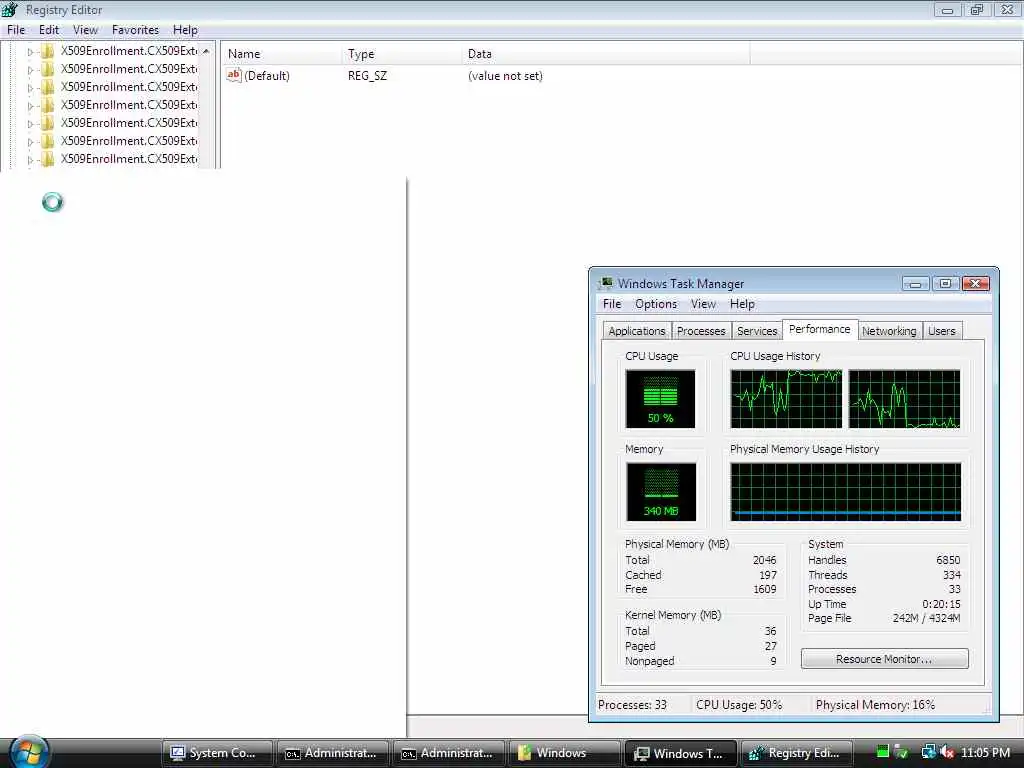Open Help menu in Task Manager

[x=742, y=304]
